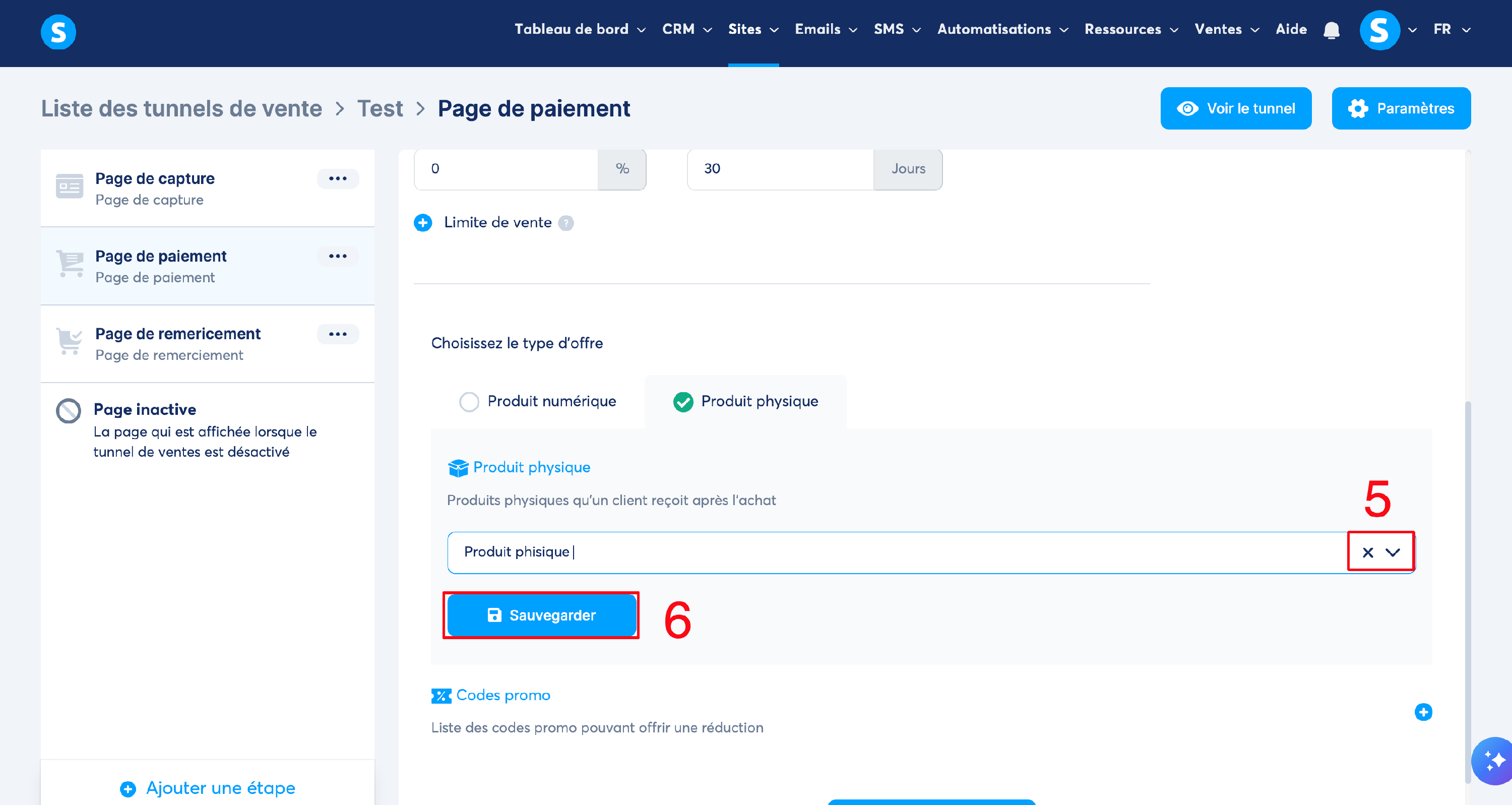This screenshot has height=805, width=1512.
Task: Open the FR language dropdown
Action: point(1451,29)
